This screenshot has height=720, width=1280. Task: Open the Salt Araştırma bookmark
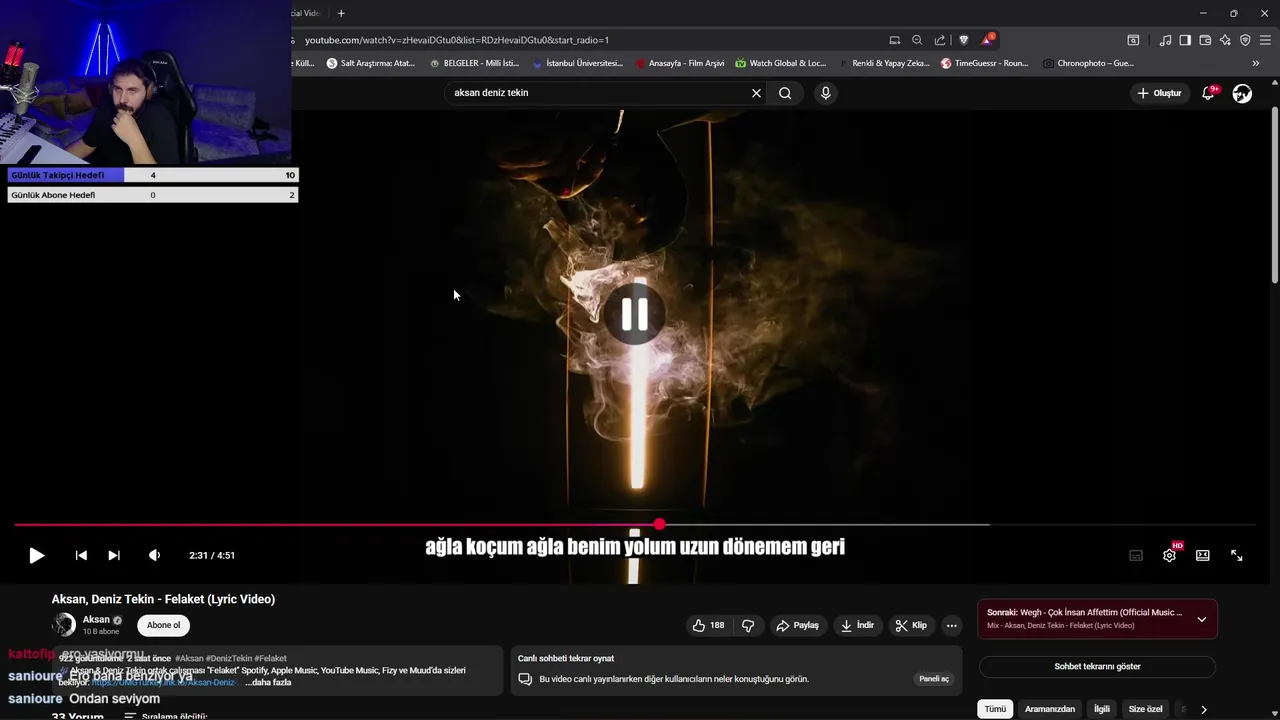coord(371,63)
